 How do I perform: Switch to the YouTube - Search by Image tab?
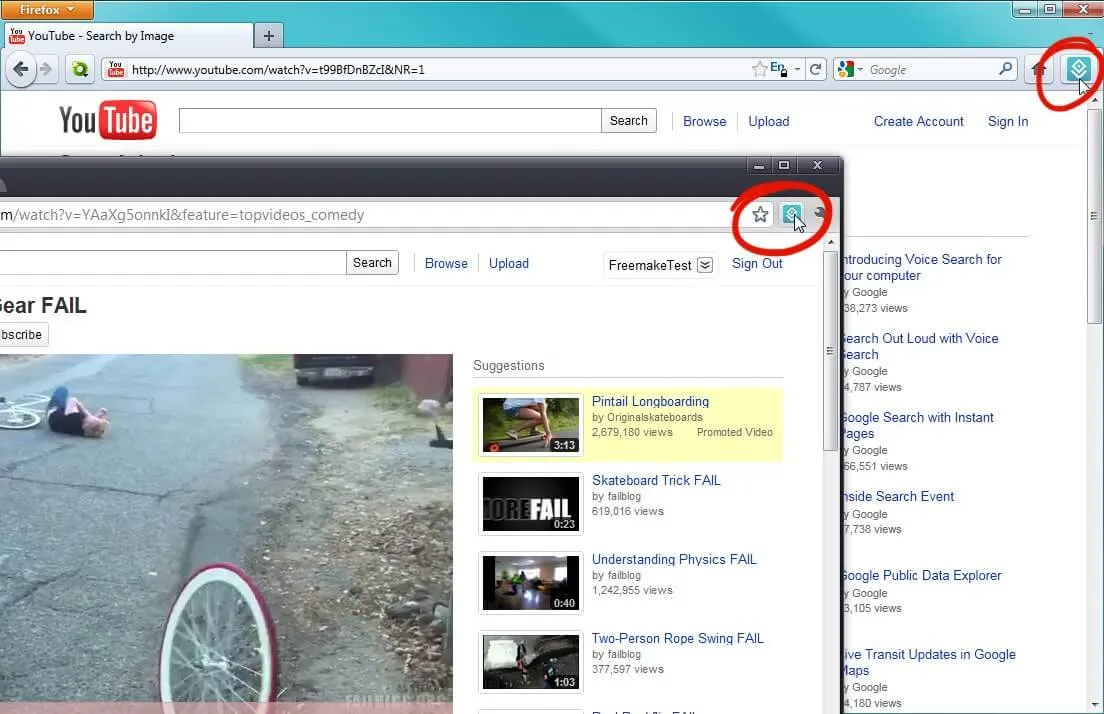(120, 34)
